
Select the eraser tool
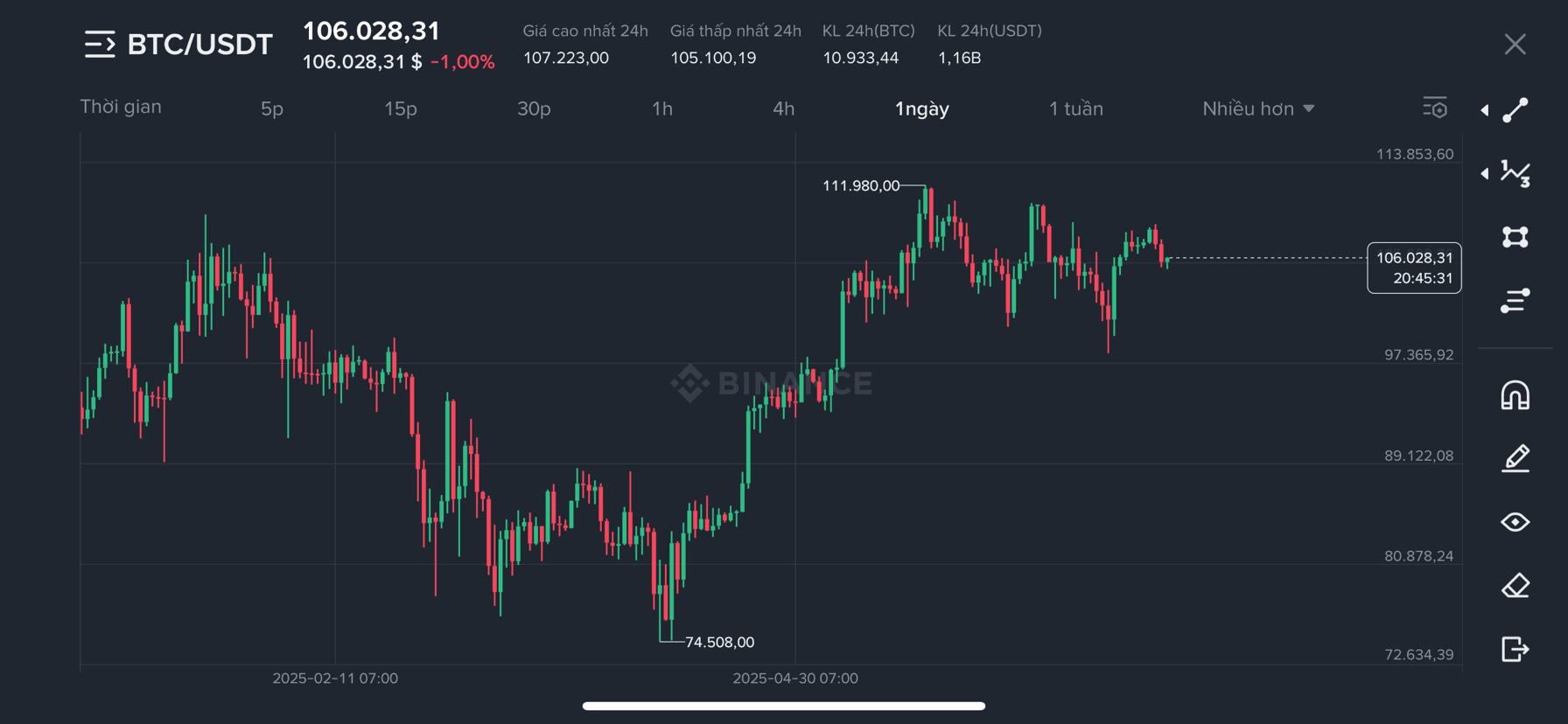tap(1515, 586)
